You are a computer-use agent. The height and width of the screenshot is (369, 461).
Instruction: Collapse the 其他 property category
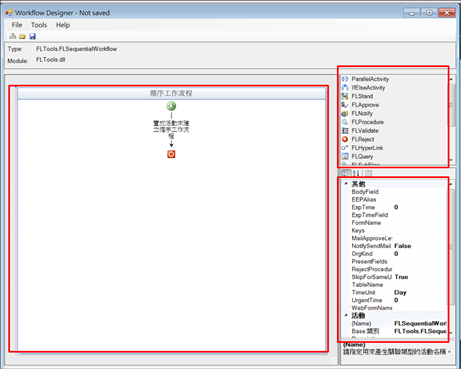(346, 184)
